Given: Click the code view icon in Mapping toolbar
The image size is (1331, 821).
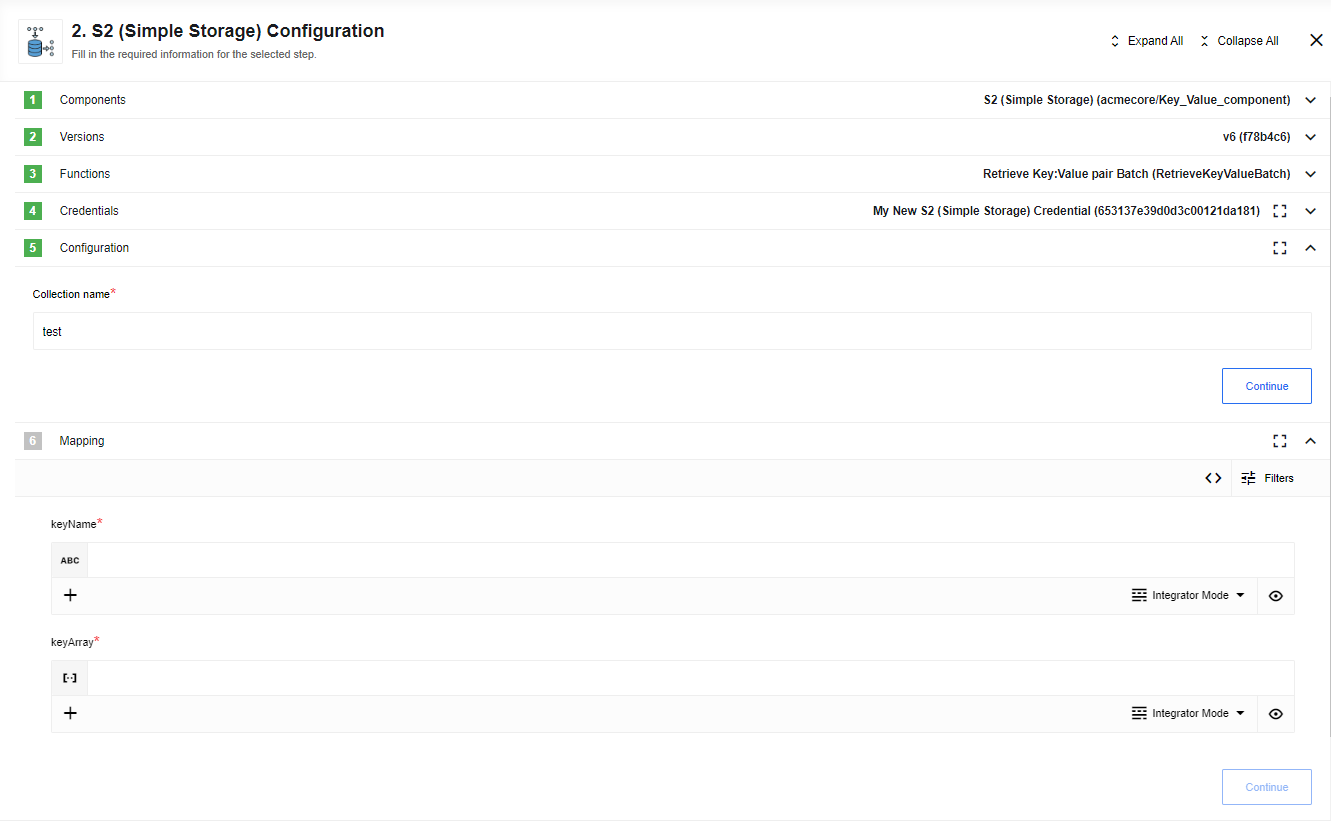Looking at the screenshot, I should point(1213,478).
